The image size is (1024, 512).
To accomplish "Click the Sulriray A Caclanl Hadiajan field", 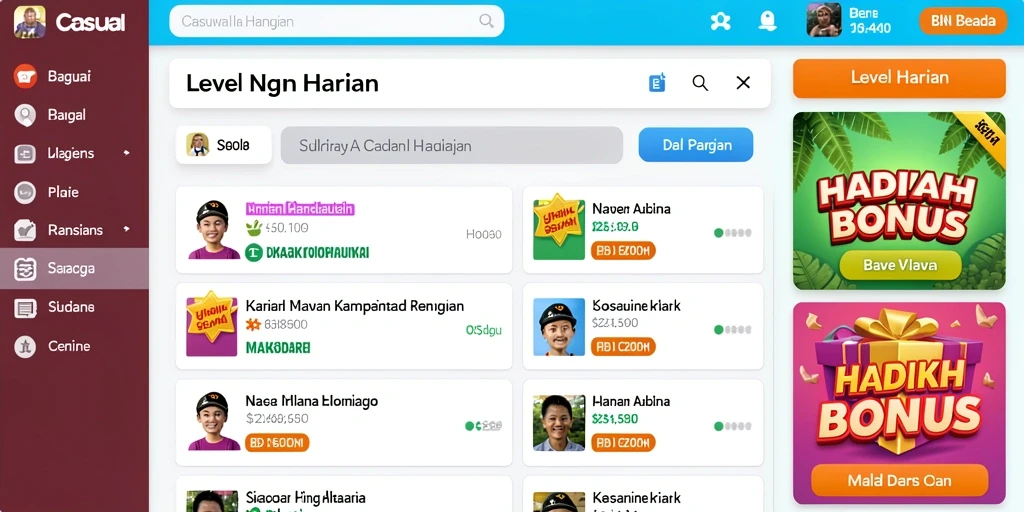I will coord(451,145).
